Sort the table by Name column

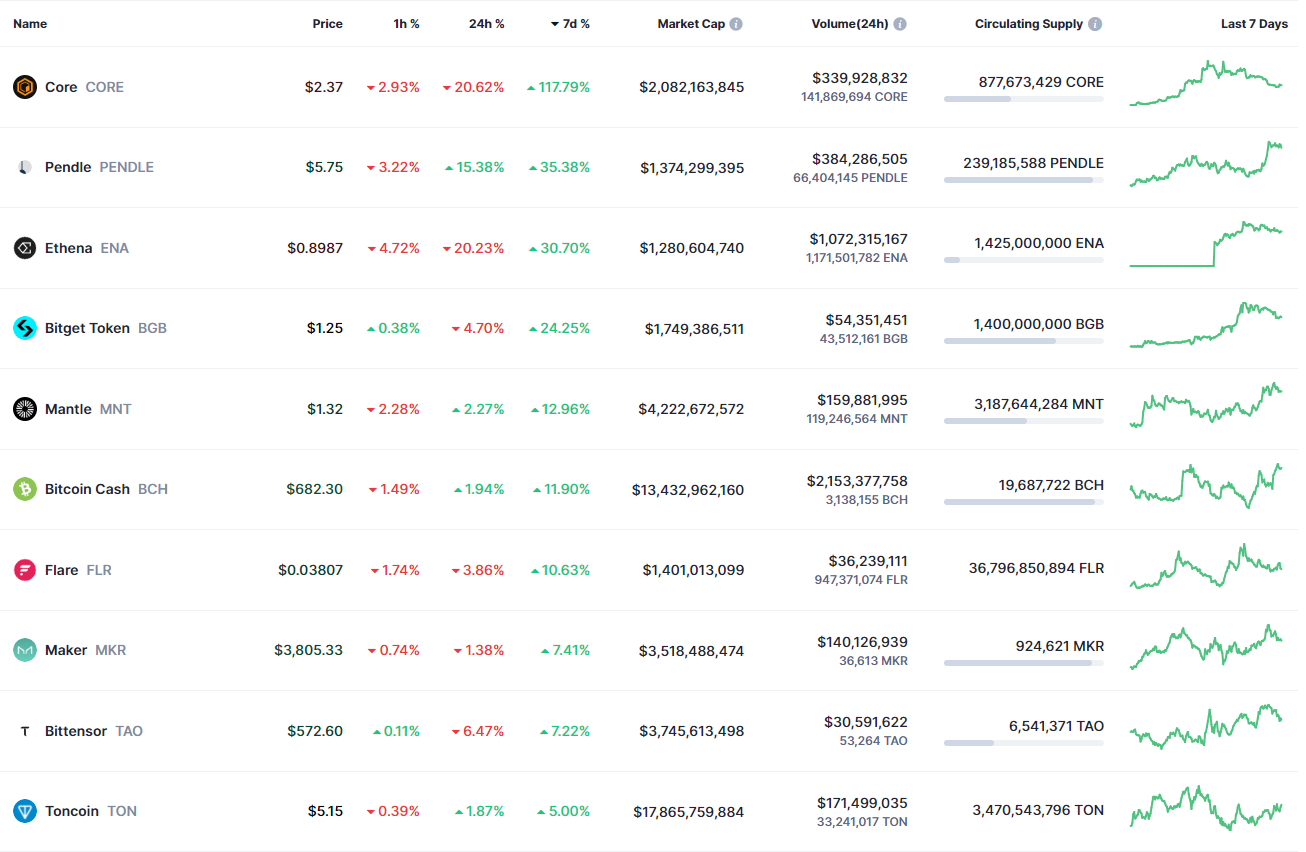[30, 23]
